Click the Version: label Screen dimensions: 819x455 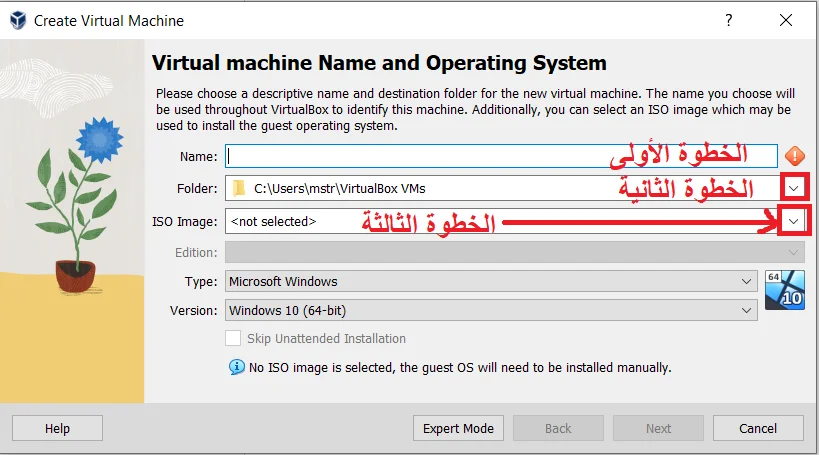pos(193,311)
